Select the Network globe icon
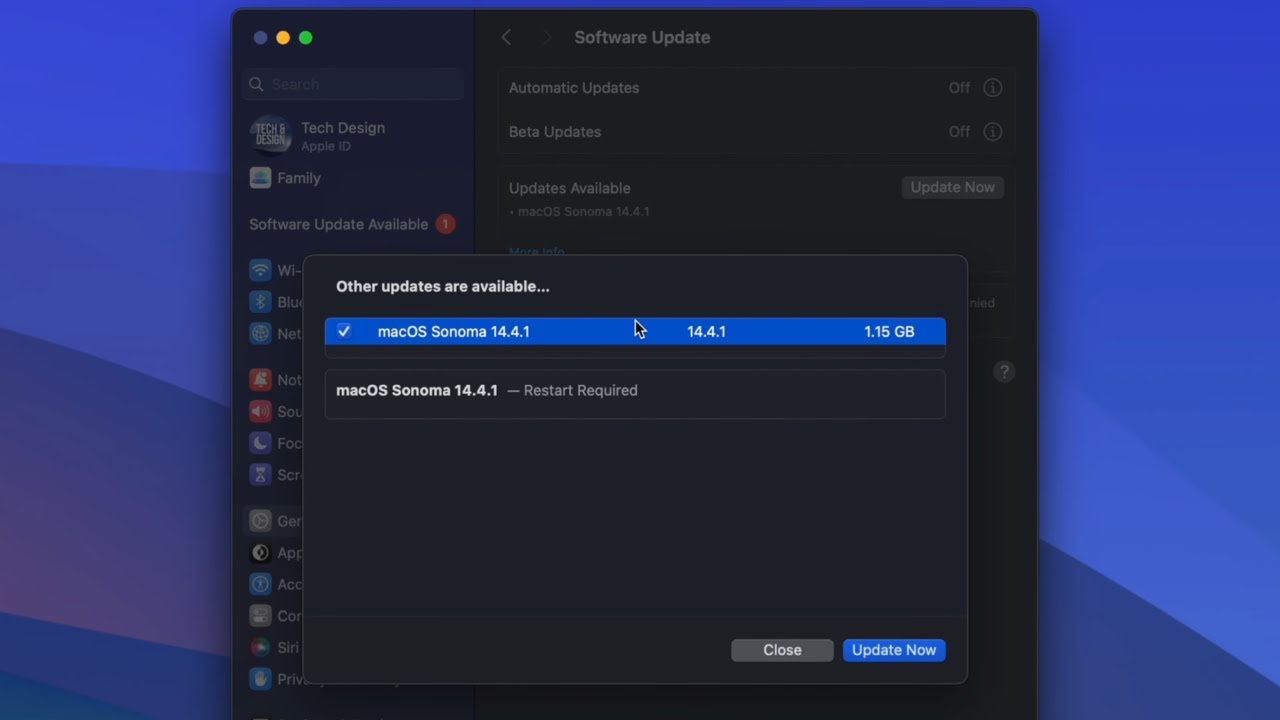Viewport: 1280px width, 720px height. (x=260, y=333)
